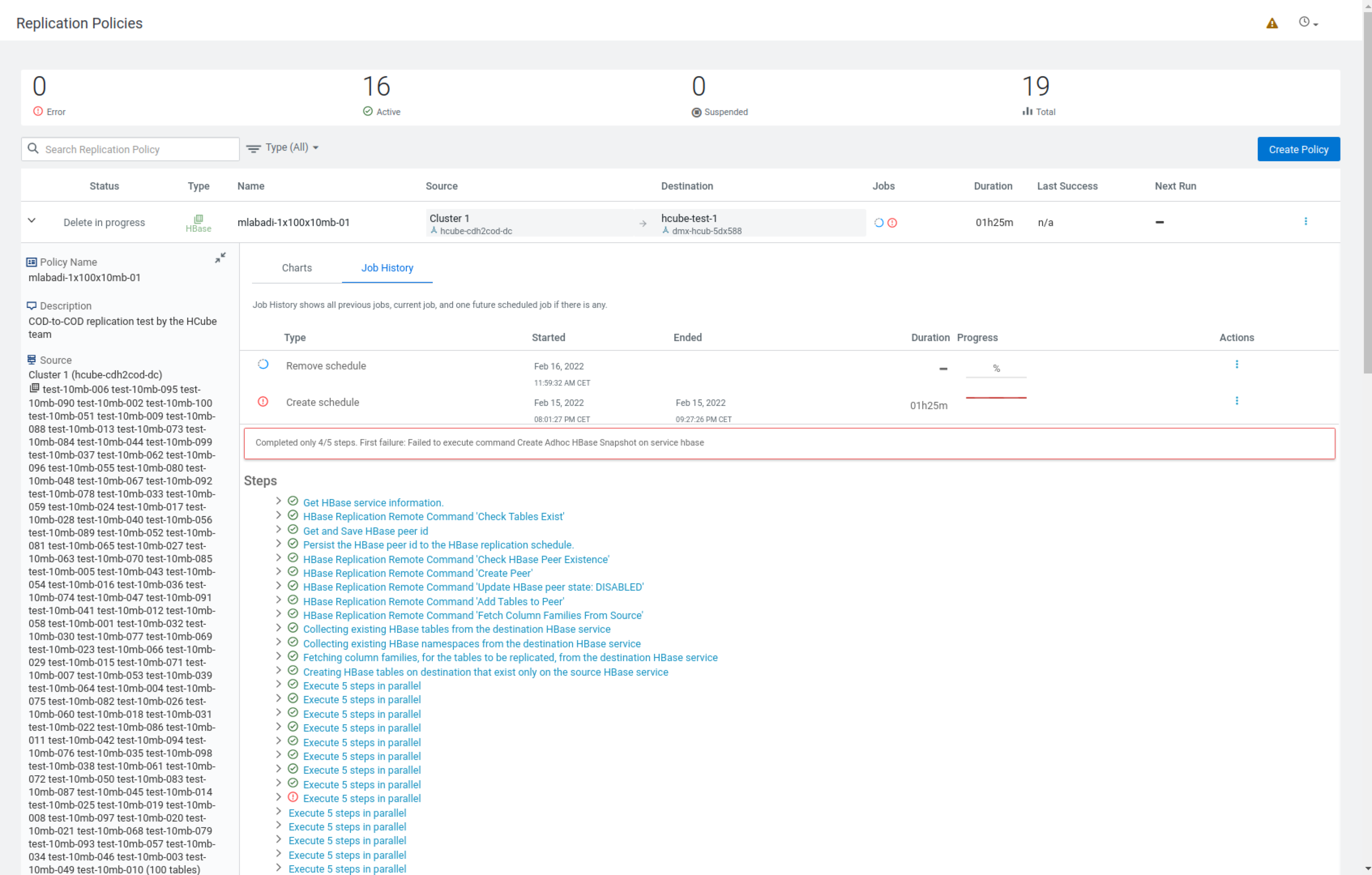Click the Create Policy button
The image size is (1372, 875).
(x=1299, y=149)
